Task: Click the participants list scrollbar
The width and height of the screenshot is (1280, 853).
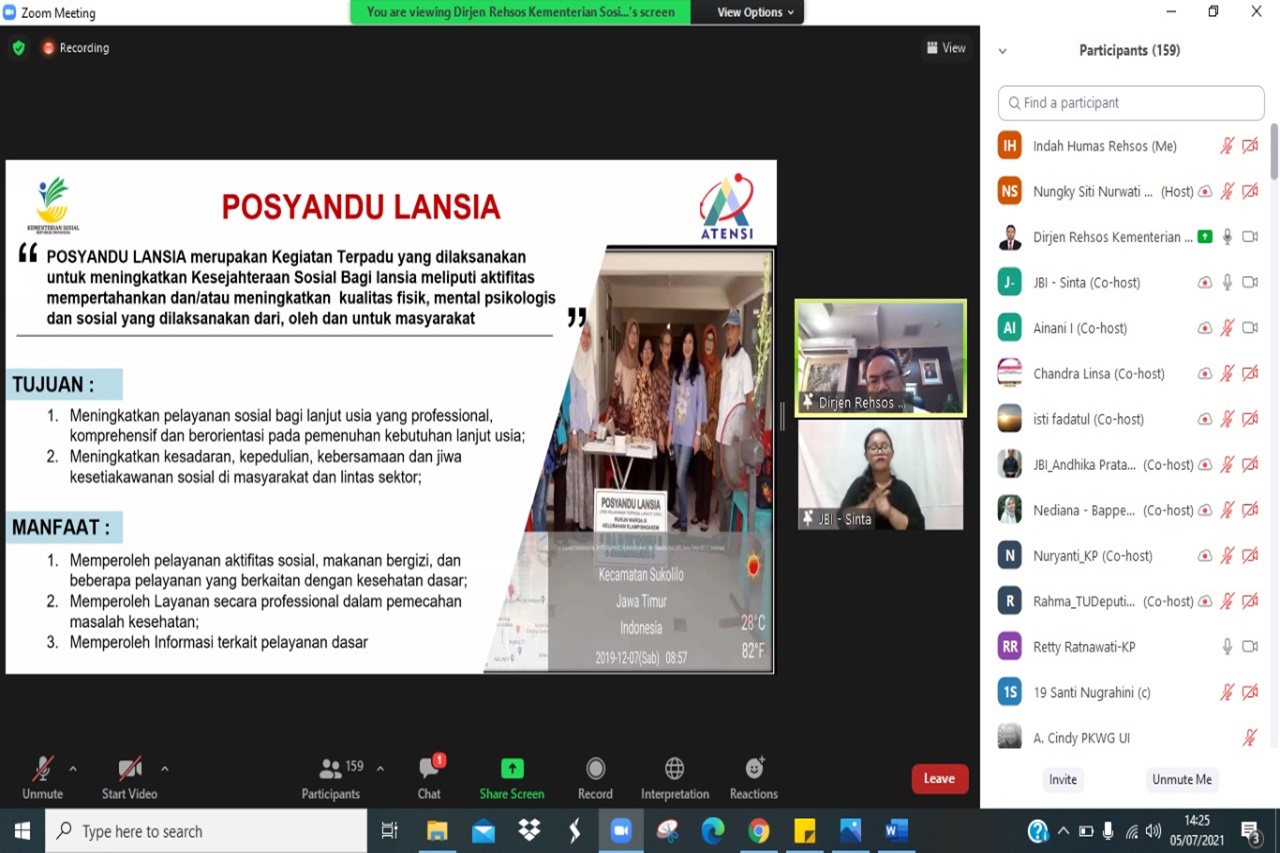Action: pyautogui.click(x=1274, y=152)
